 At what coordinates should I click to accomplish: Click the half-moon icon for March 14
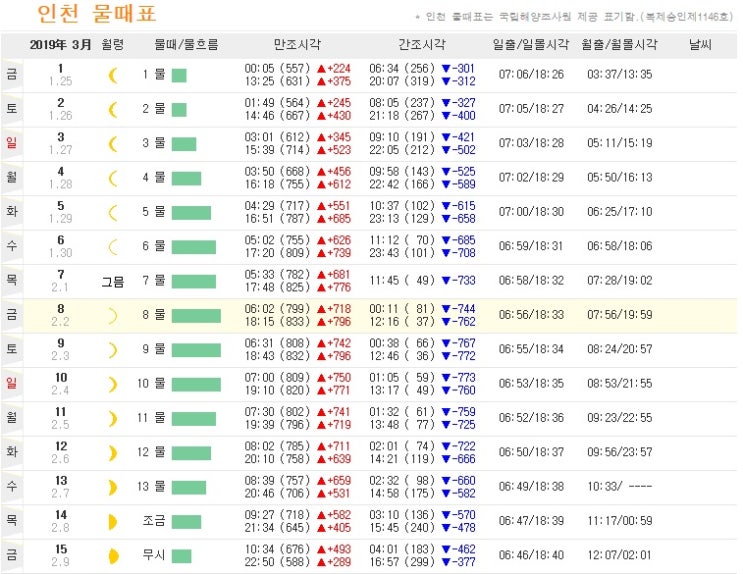point(113,522)
